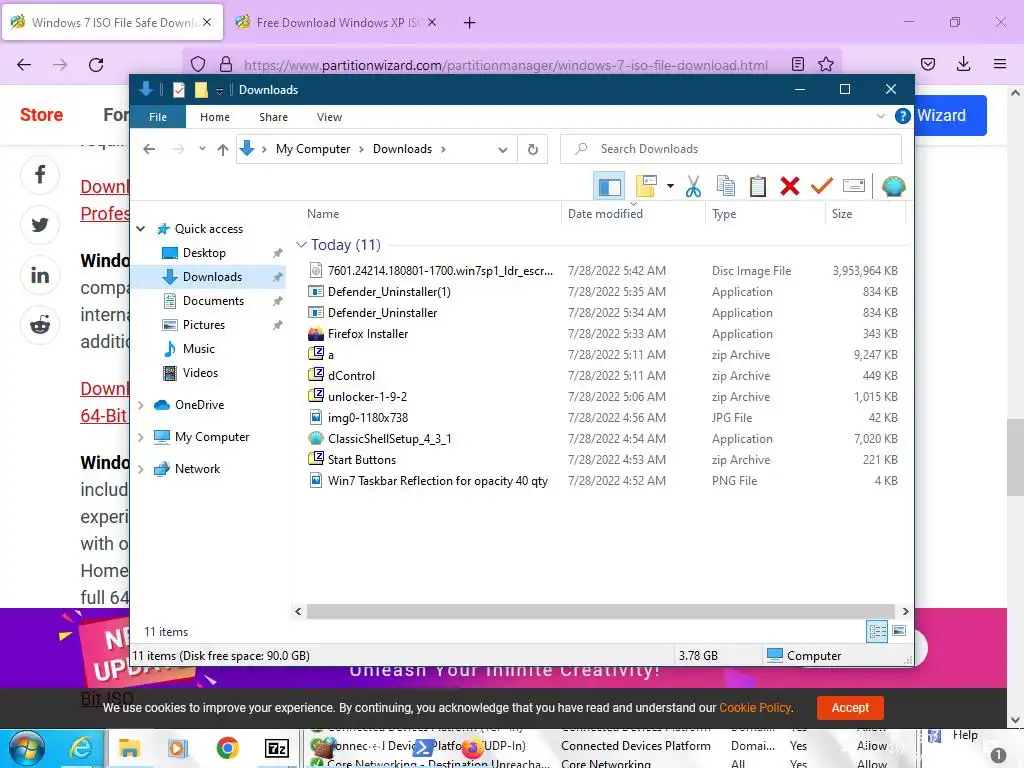The width and height of the screenshot is (1024, 768).
Task: Click the new folder toolbar icon
Action: (x=646, y=186)
